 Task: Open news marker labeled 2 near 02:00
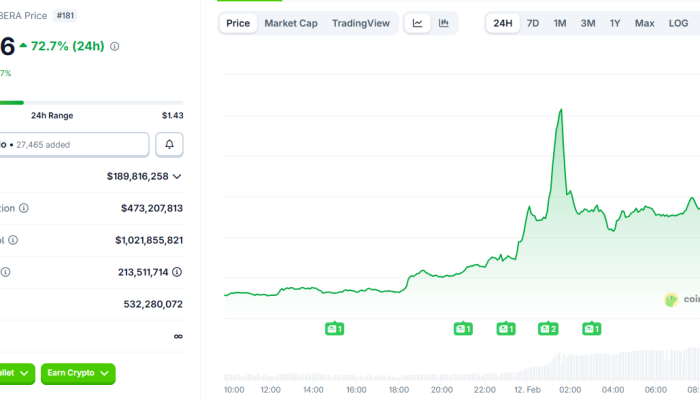pyautogui.click(x=548, y=328)
